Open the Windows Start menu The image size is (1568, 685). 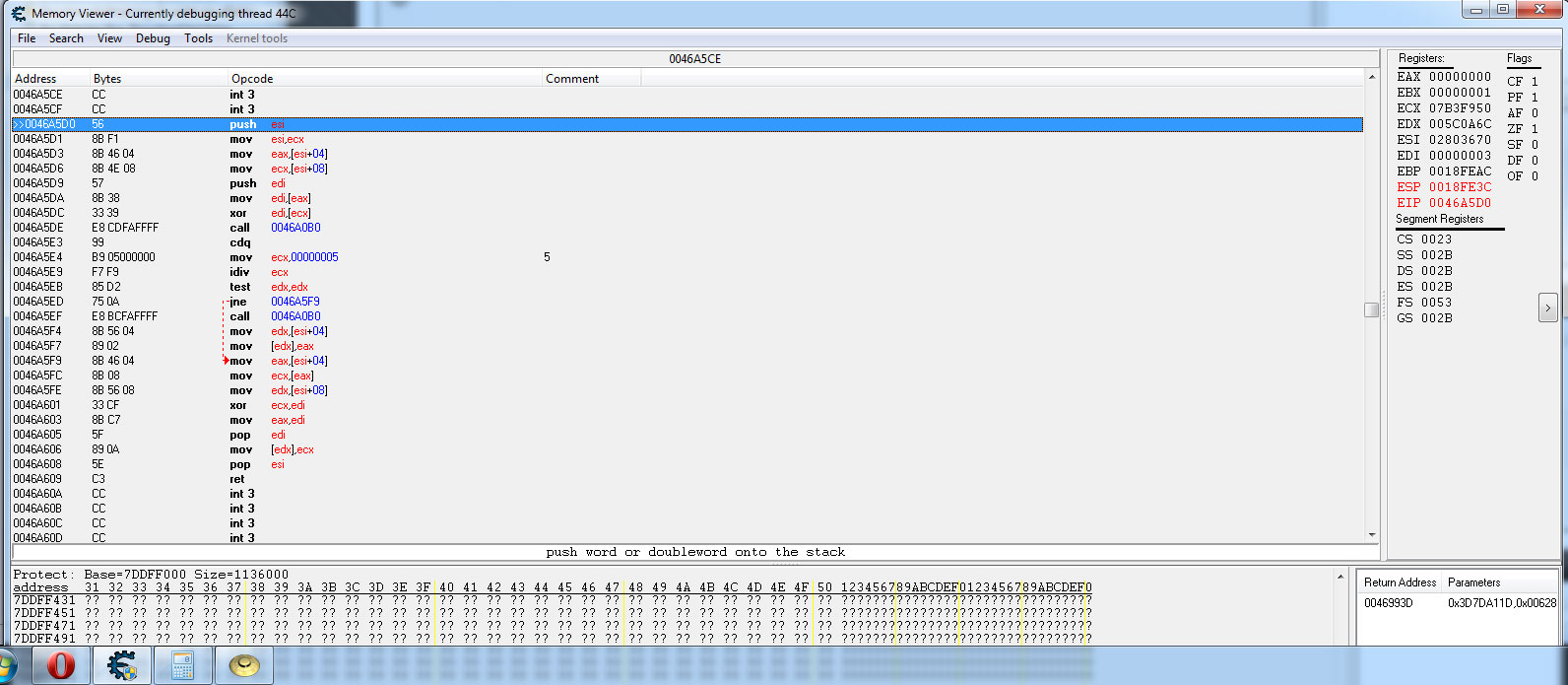tap(5, 666)
